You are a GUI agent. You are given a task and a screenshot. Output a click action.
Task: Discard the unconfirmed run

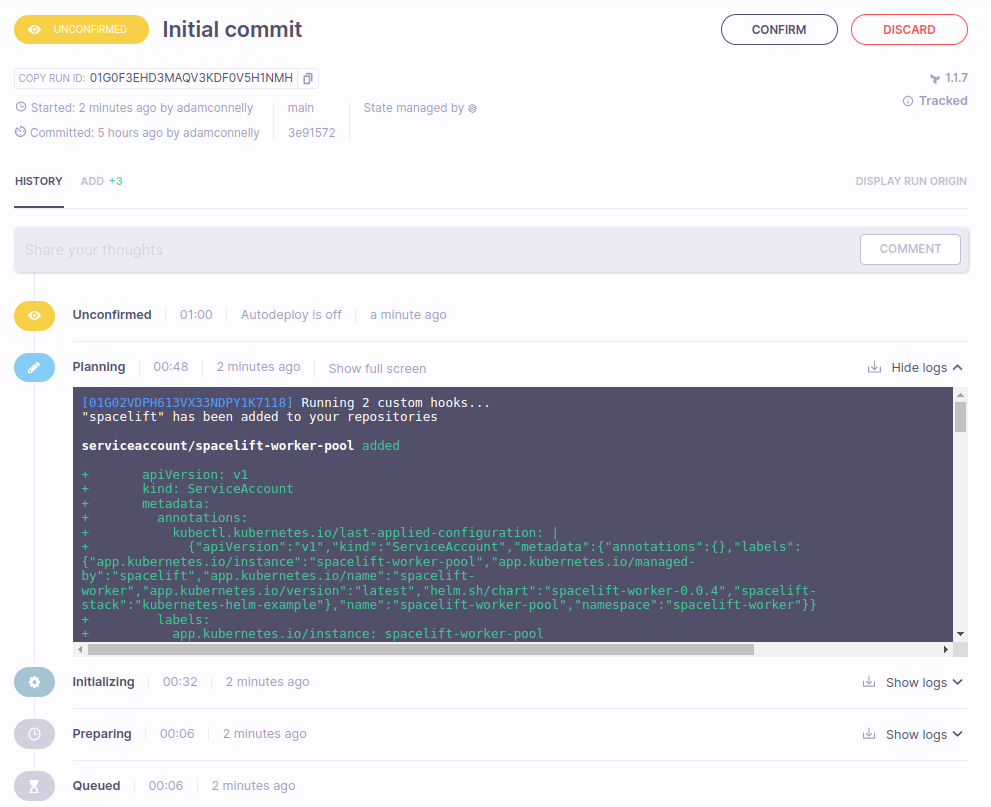(x=909, y=30)
